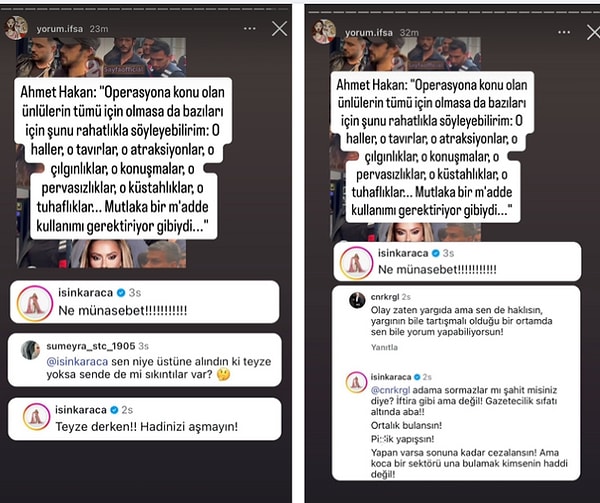Tap yorum.ifsa username on right story
The image size is (600, 503).
coord(368,33)
